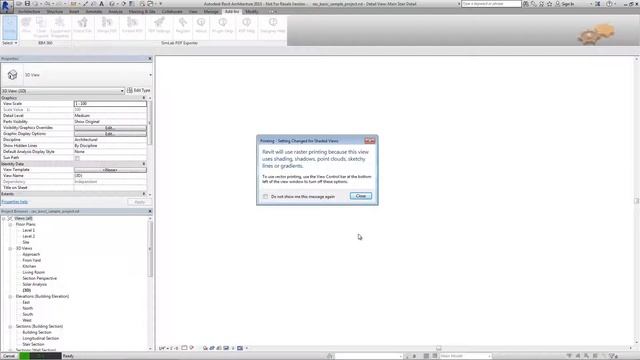The width and height of the screenshot is (640, 360).
Task: Collapse the Floor Plans tree node
Action: click(10, 224)
